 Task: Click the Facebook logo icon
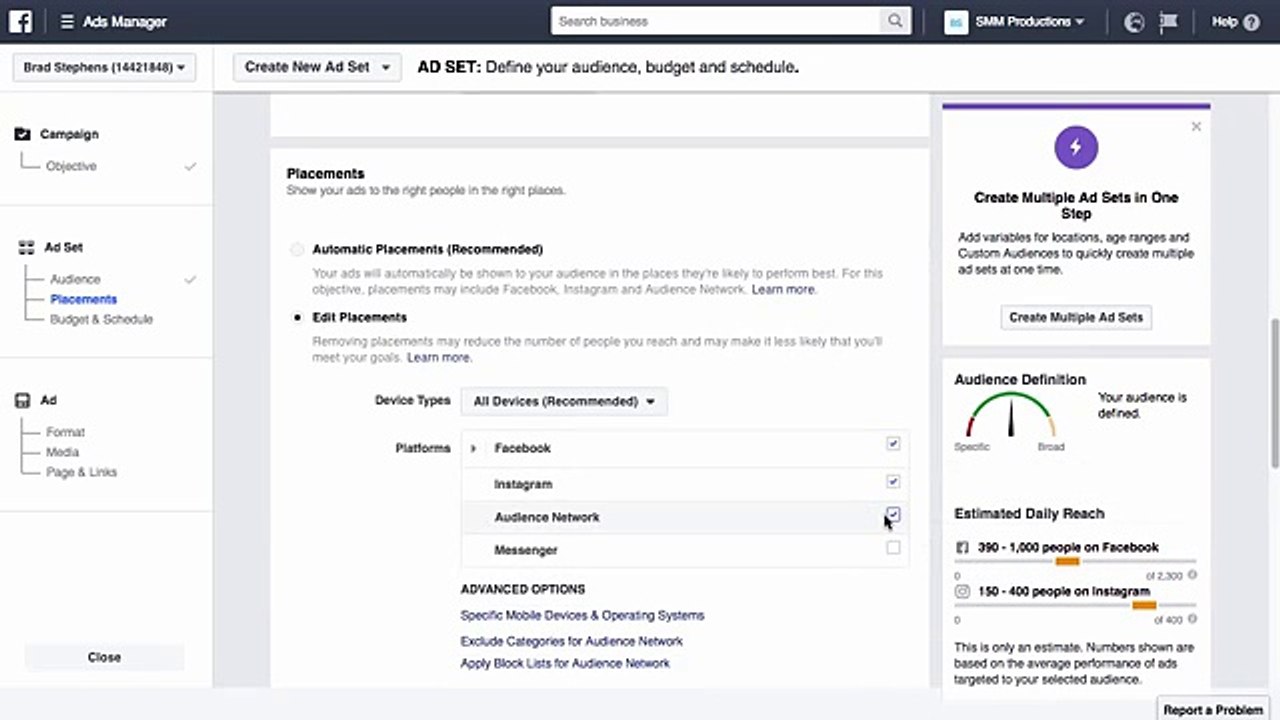tap(22, 21)
